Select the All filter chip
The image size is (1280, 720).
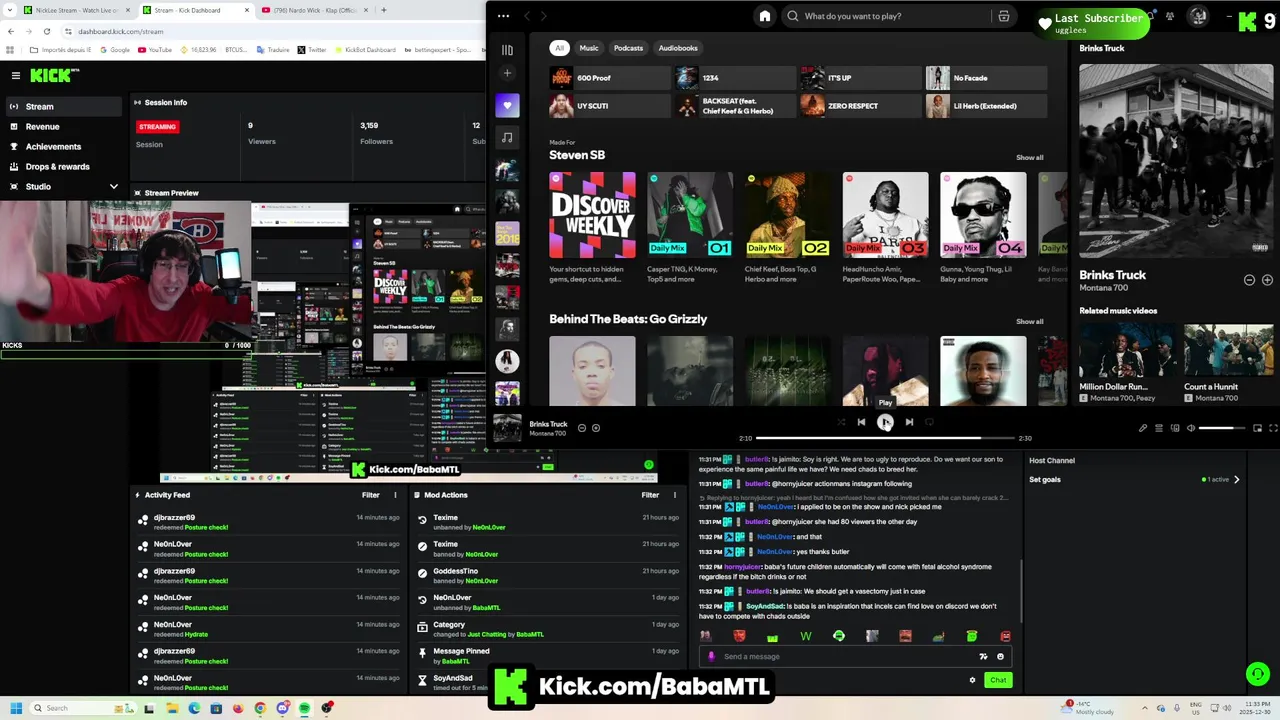[x=560, y=48]
